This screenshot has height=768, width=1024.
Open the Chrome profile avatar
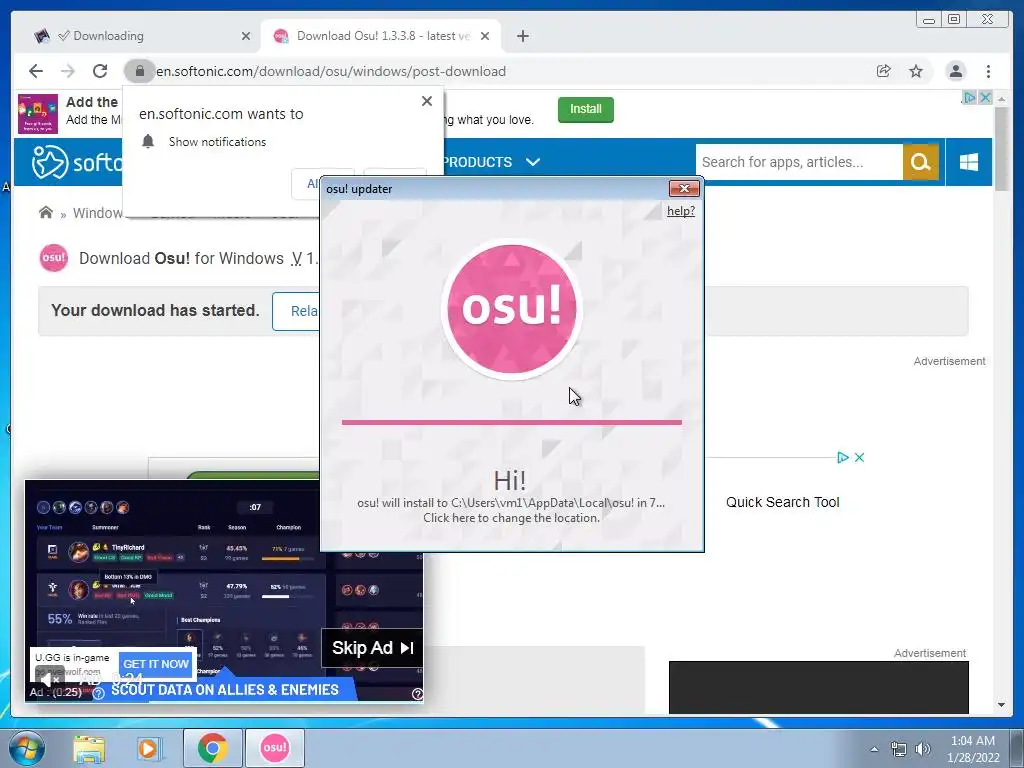955,71
